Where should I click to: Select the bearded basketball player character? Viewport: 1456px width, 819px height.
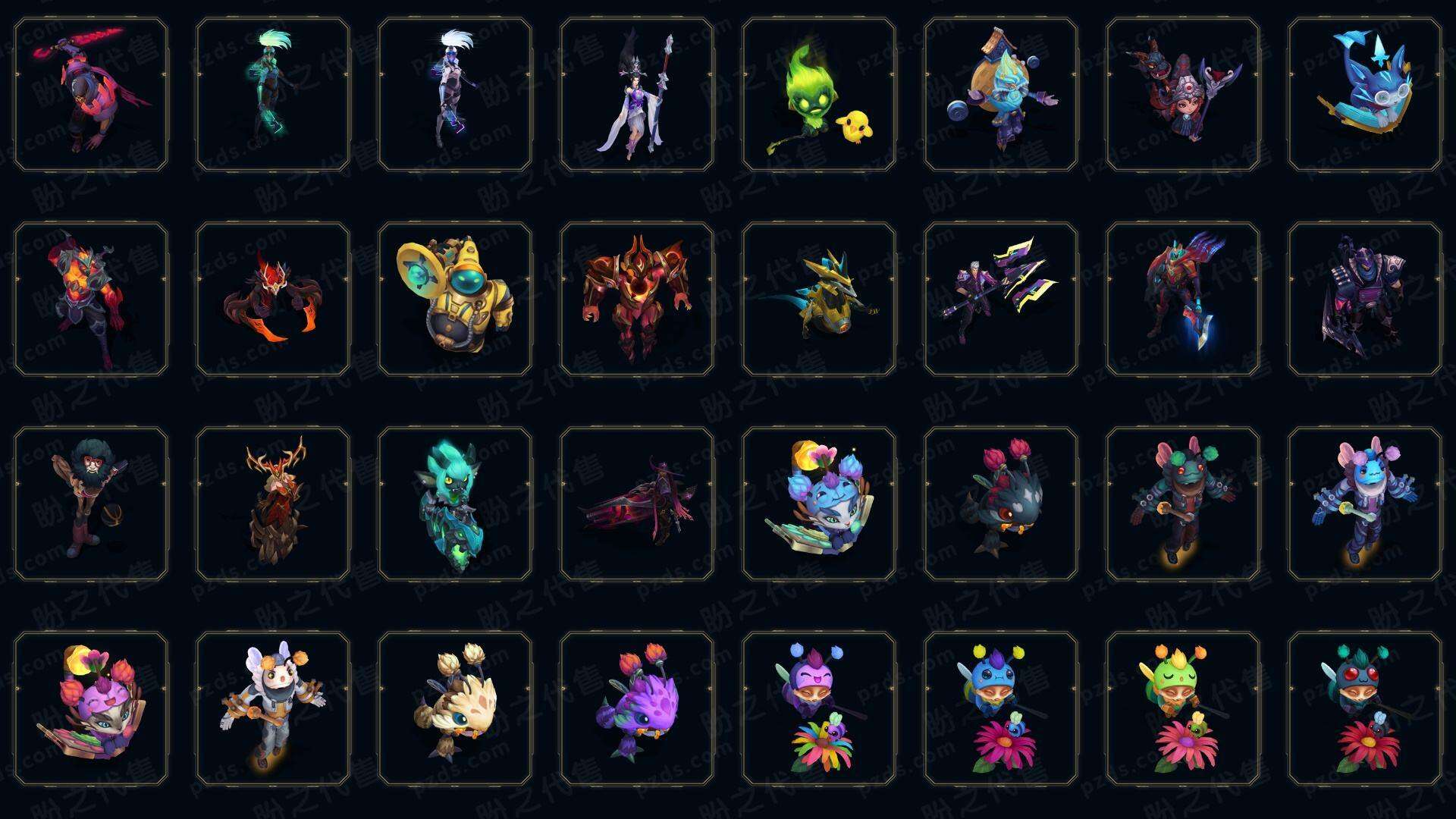[x=91, y=504]
